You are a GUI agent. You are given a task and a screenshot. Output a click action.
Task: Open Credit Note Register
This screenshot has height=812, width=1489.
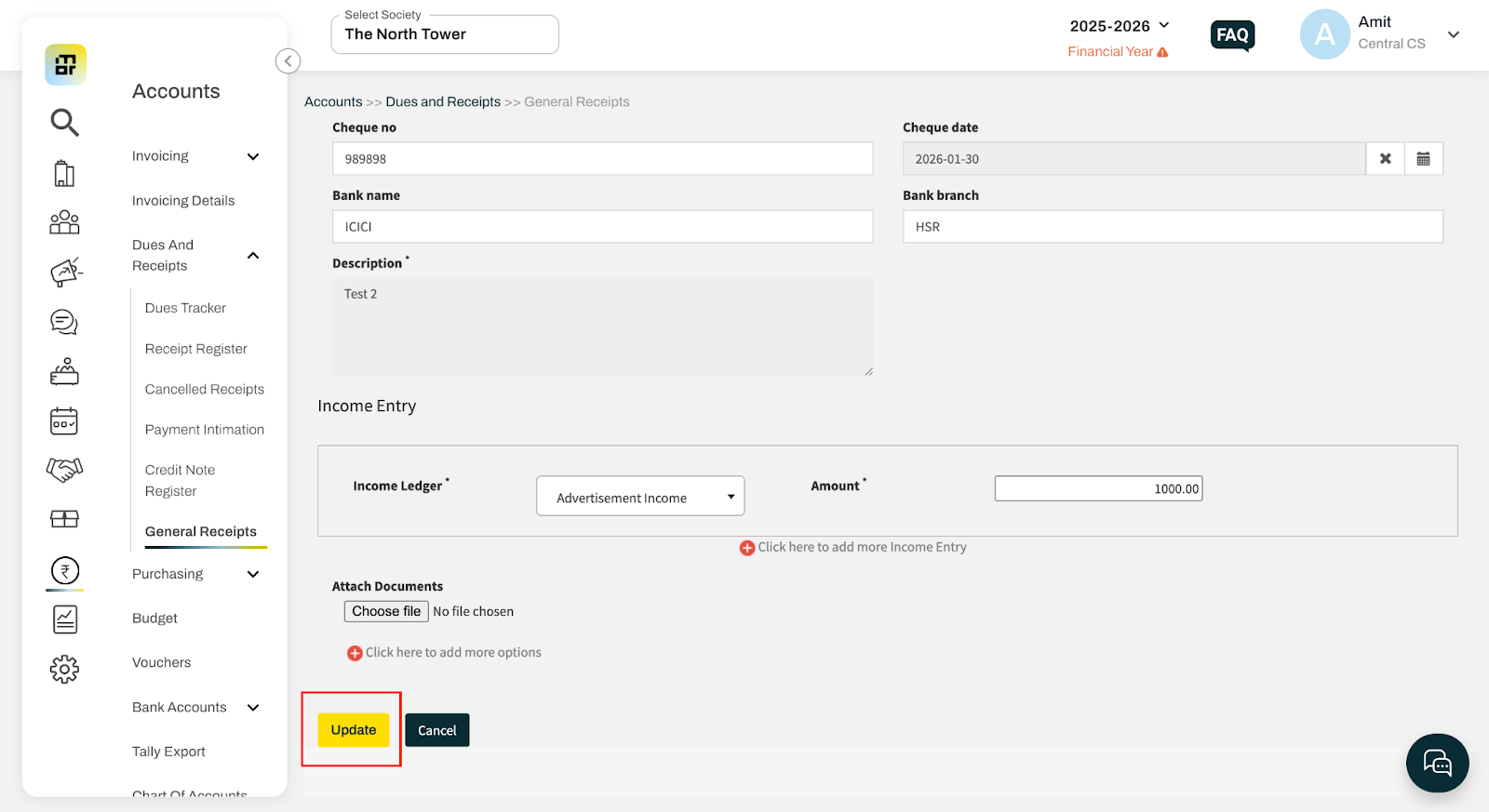click(x=181, y=480)
